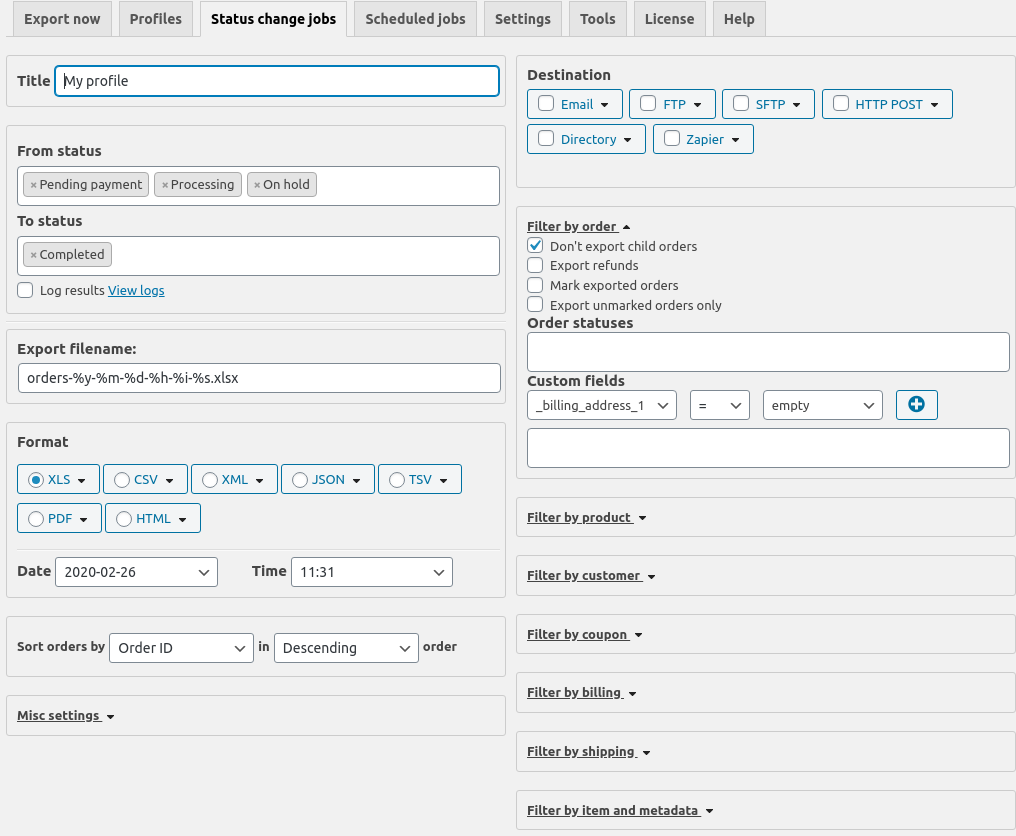The width and height of the screenshot is (1016, 836).
Task: Select the TSV format radio button
Action: point(397,480)
